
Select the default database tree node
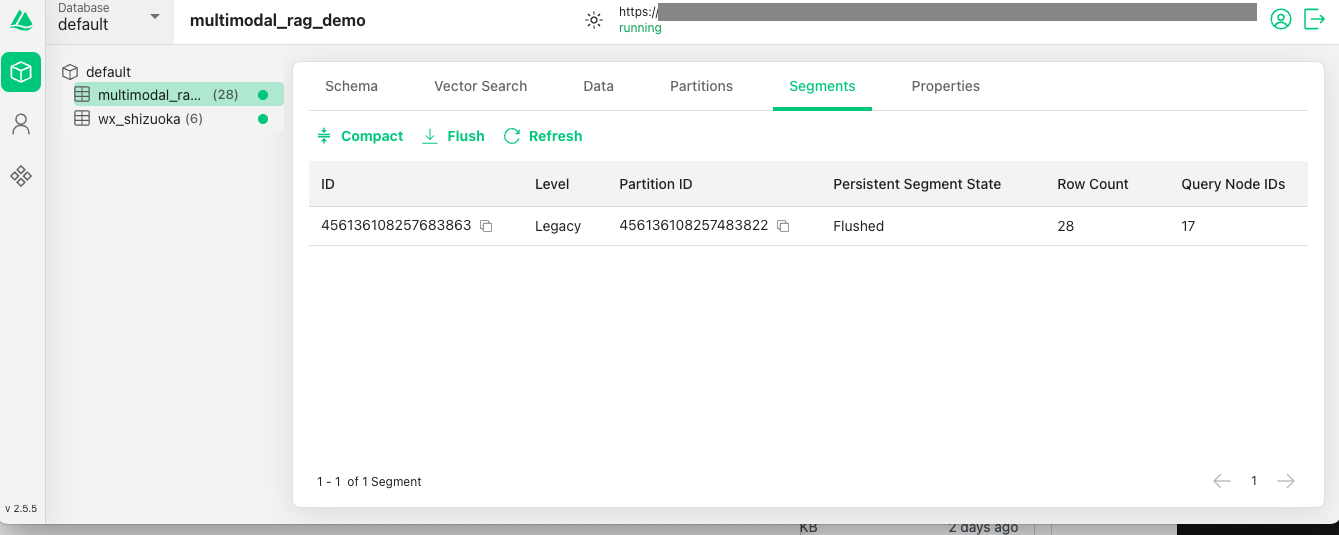(x=108, y=72)
